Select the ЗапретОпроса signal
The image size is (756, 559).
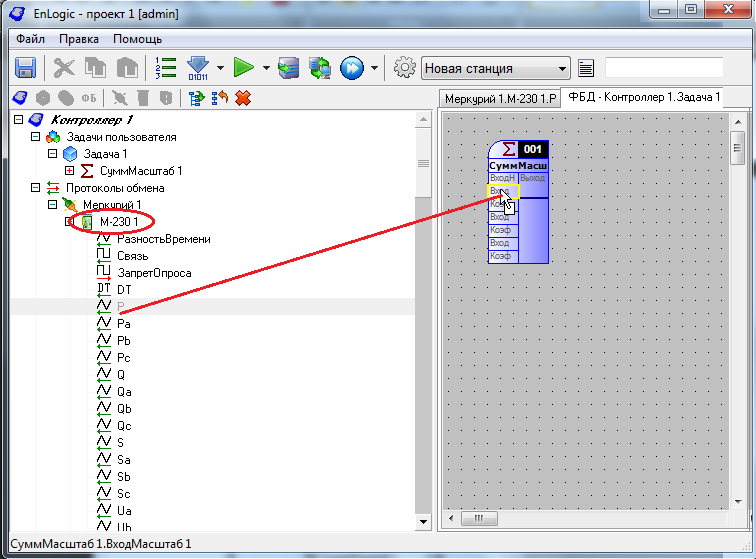pos(154,273)
